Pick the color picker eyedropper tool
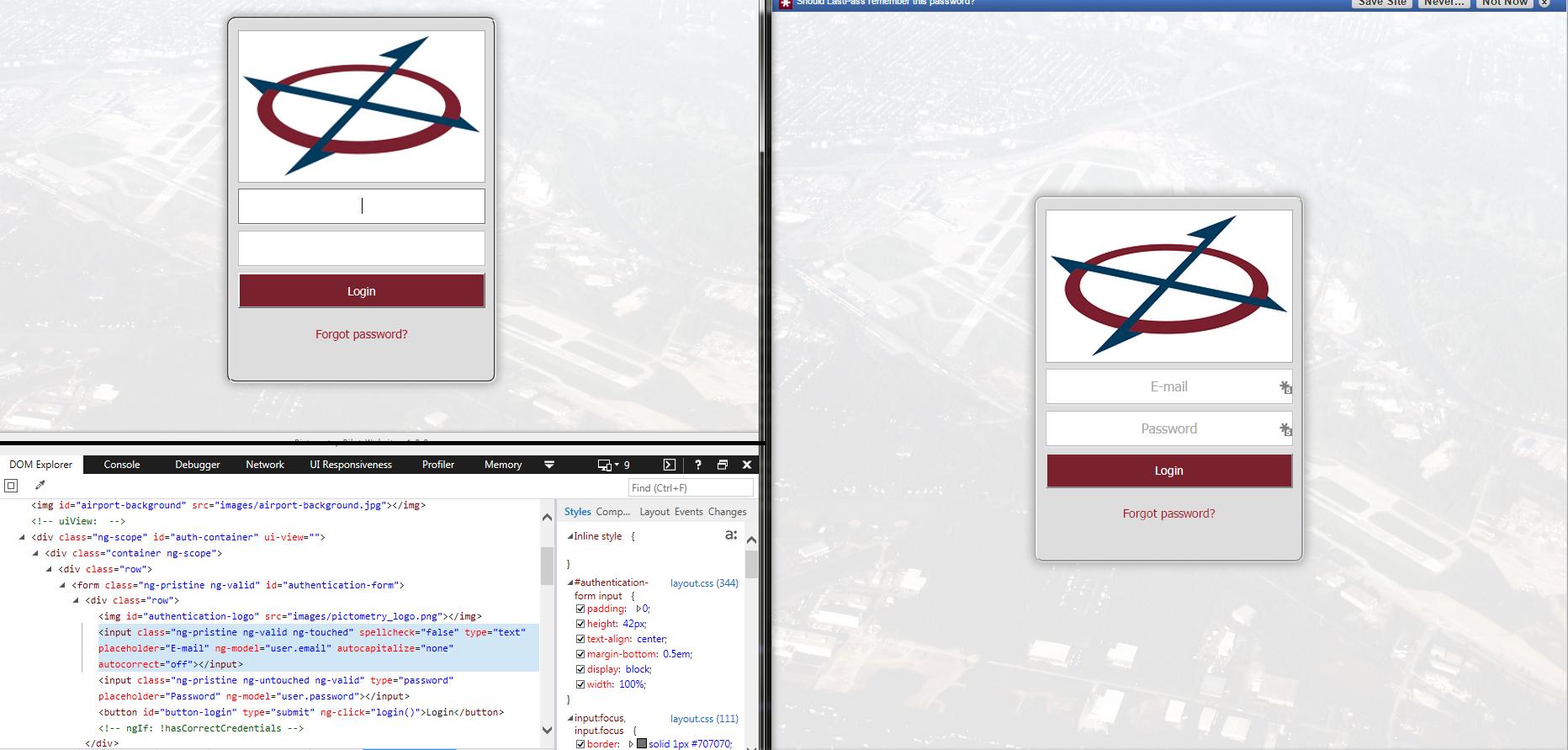This screenshot has width=1568, height=750. (x=40, y=486)
